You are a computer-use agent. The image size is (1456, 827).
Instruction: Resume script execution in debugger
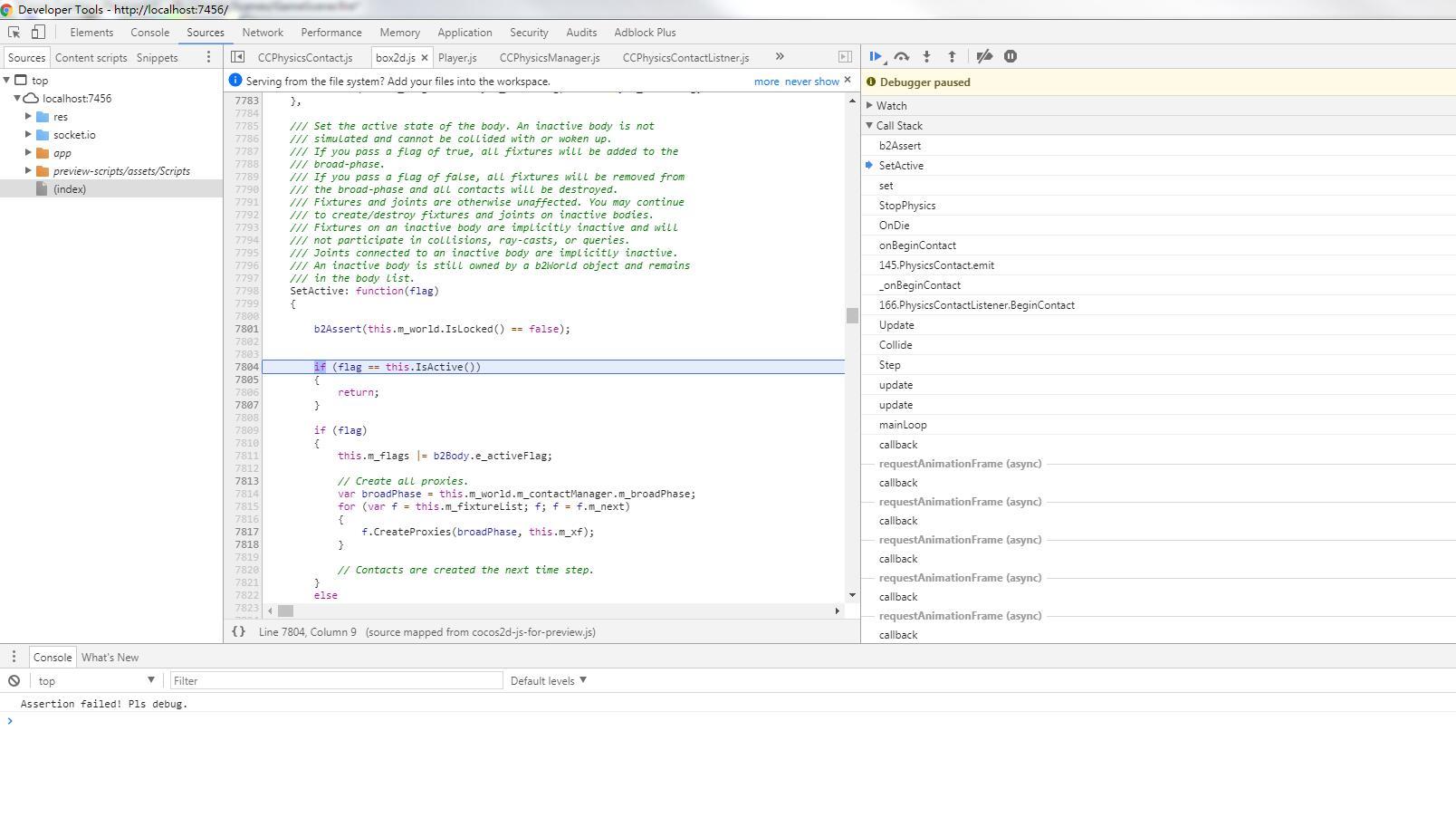876,56
